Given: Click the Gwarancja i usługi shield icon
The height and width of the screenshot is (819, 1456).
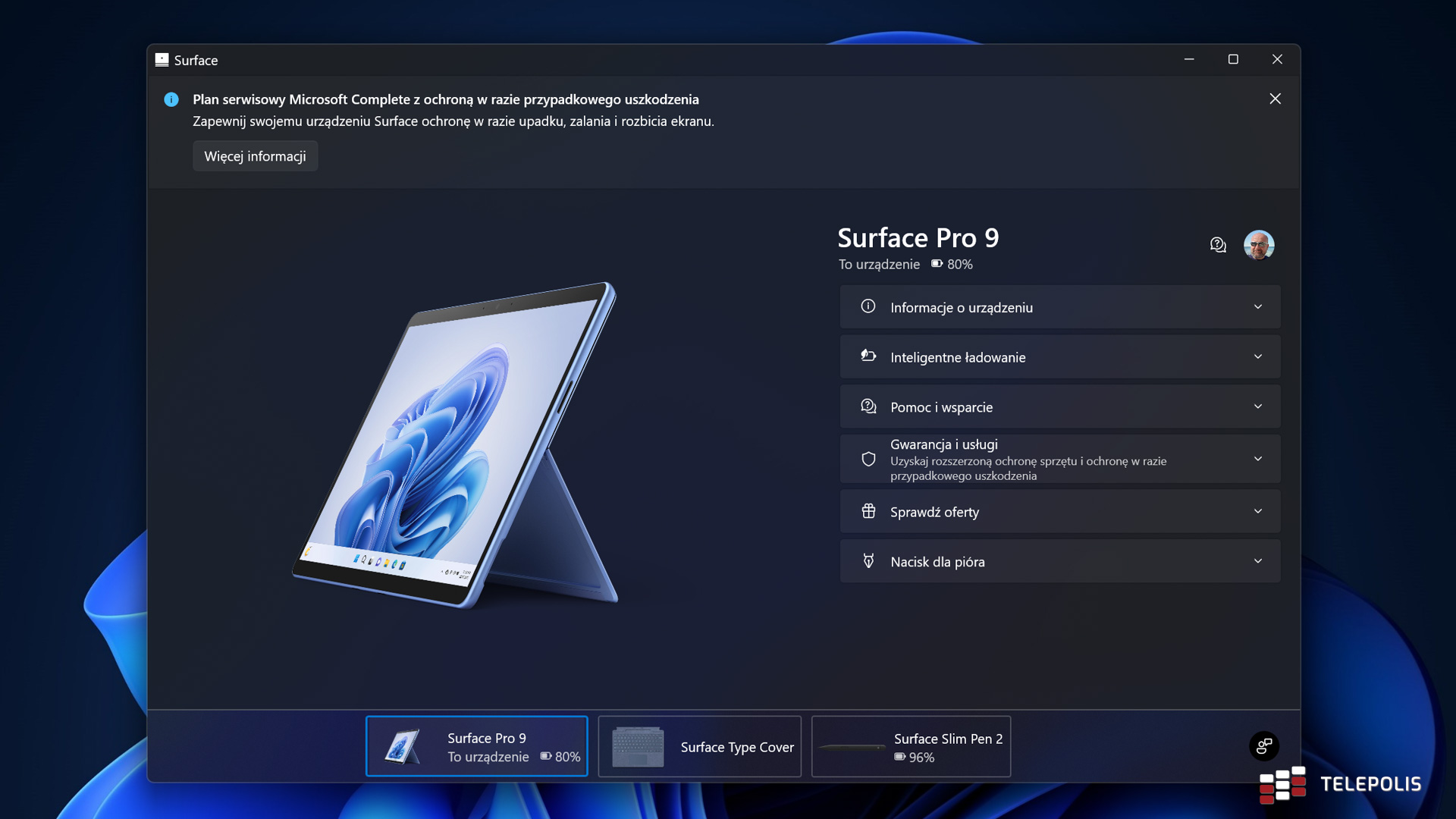Looking at the screenshot, I should [868, 459].
